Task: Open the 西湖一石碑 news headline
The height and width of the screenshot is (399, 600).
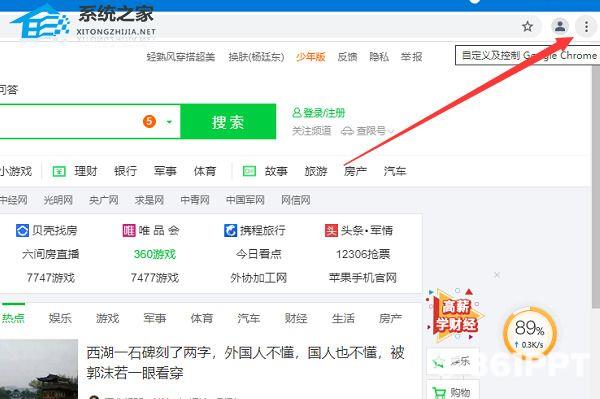Action: [x=245, y=362]
